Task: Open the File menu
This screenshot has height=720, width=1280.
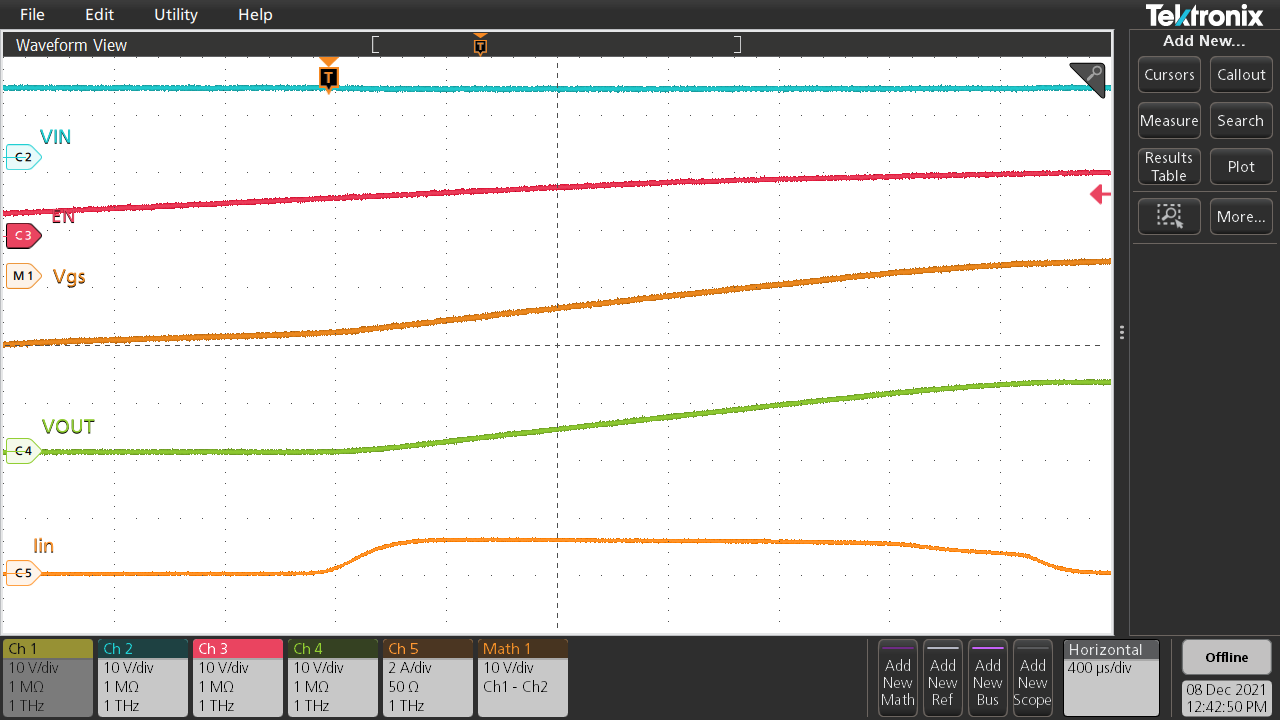Action: [31, 14]
